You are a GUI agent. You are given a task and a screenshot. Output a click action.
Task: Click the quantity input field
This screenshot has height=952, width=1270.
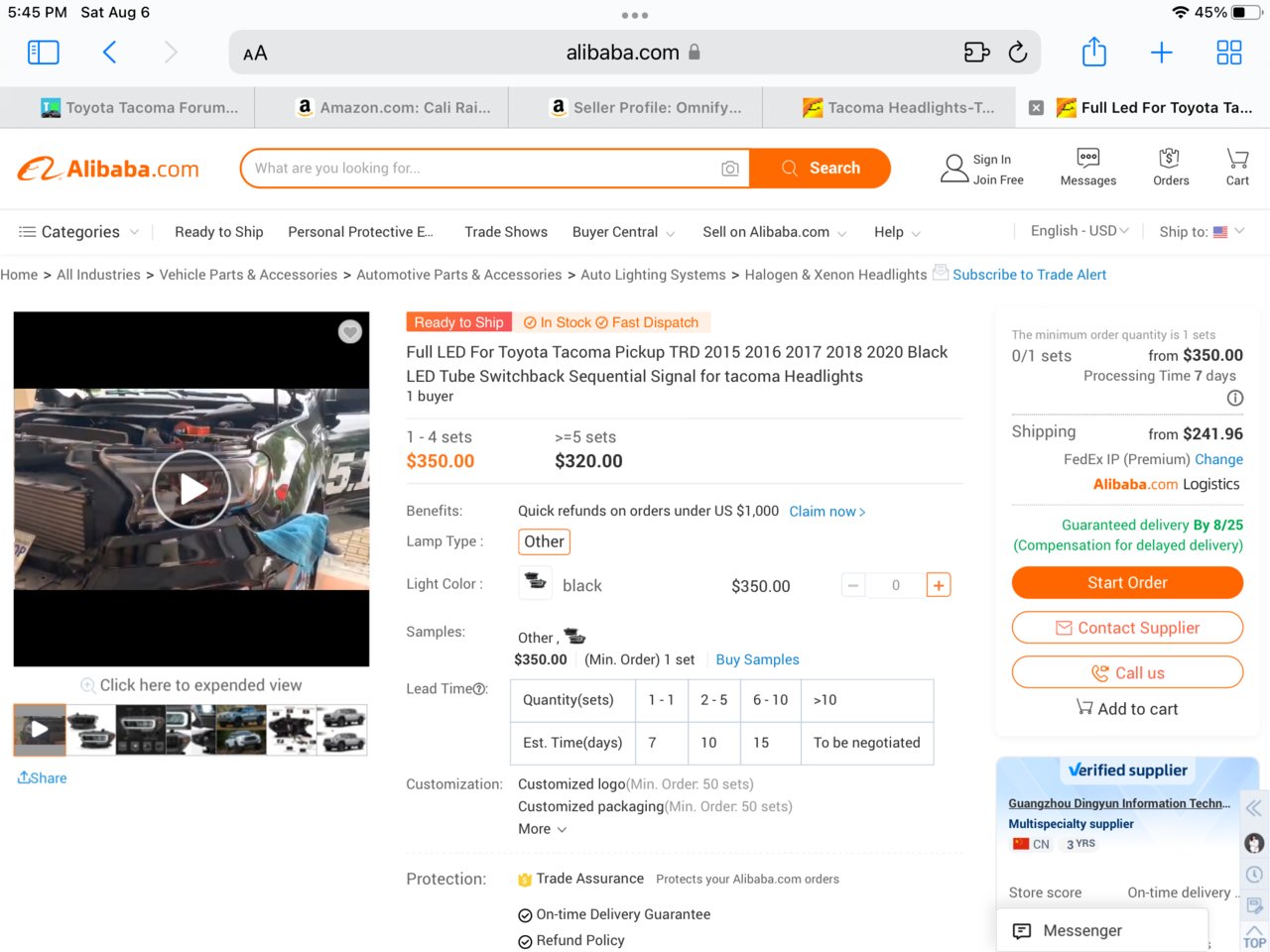tap(895, 585)
